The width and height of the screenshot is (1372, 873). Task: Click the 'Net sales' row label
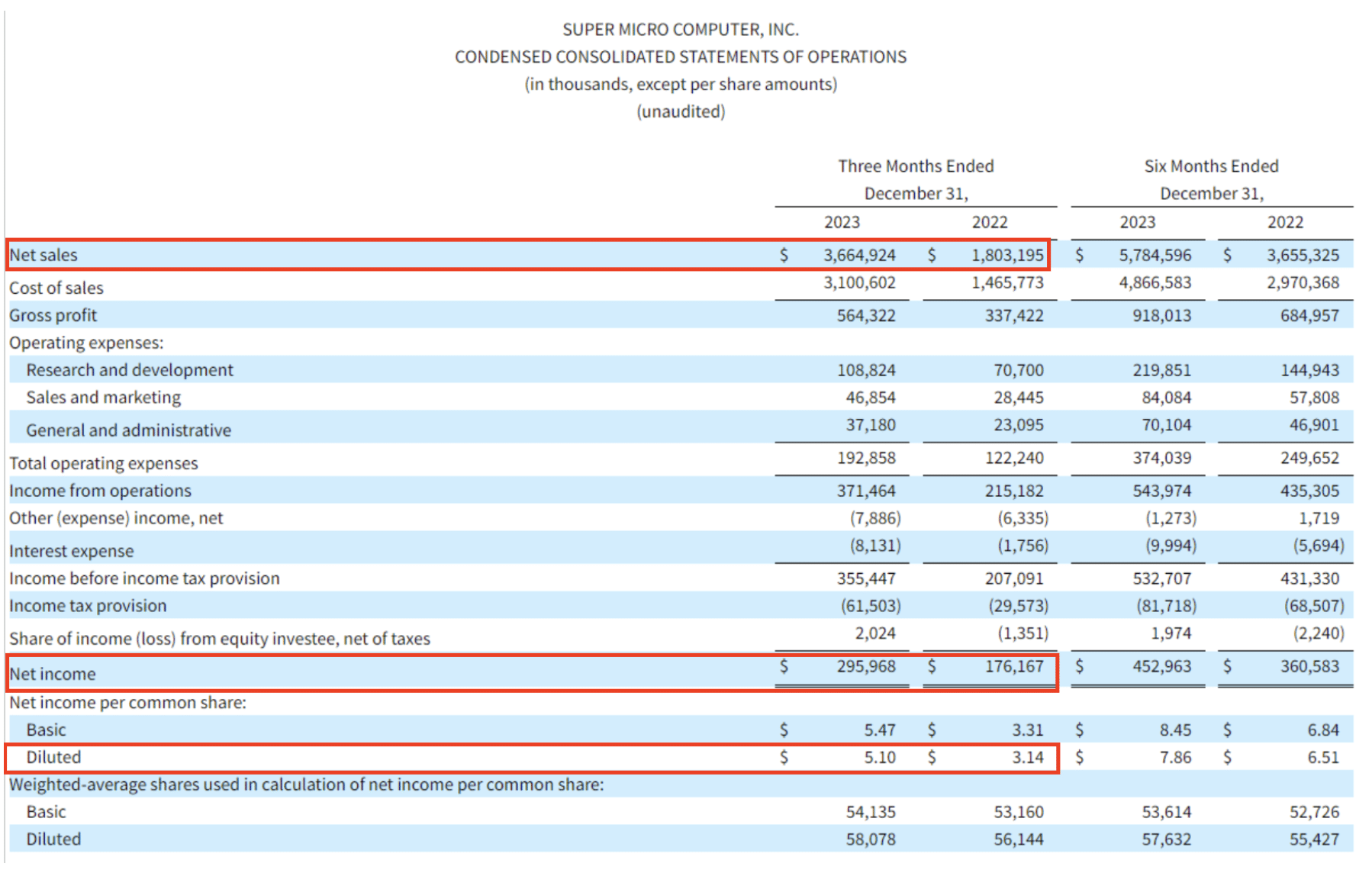coord(43,255)
